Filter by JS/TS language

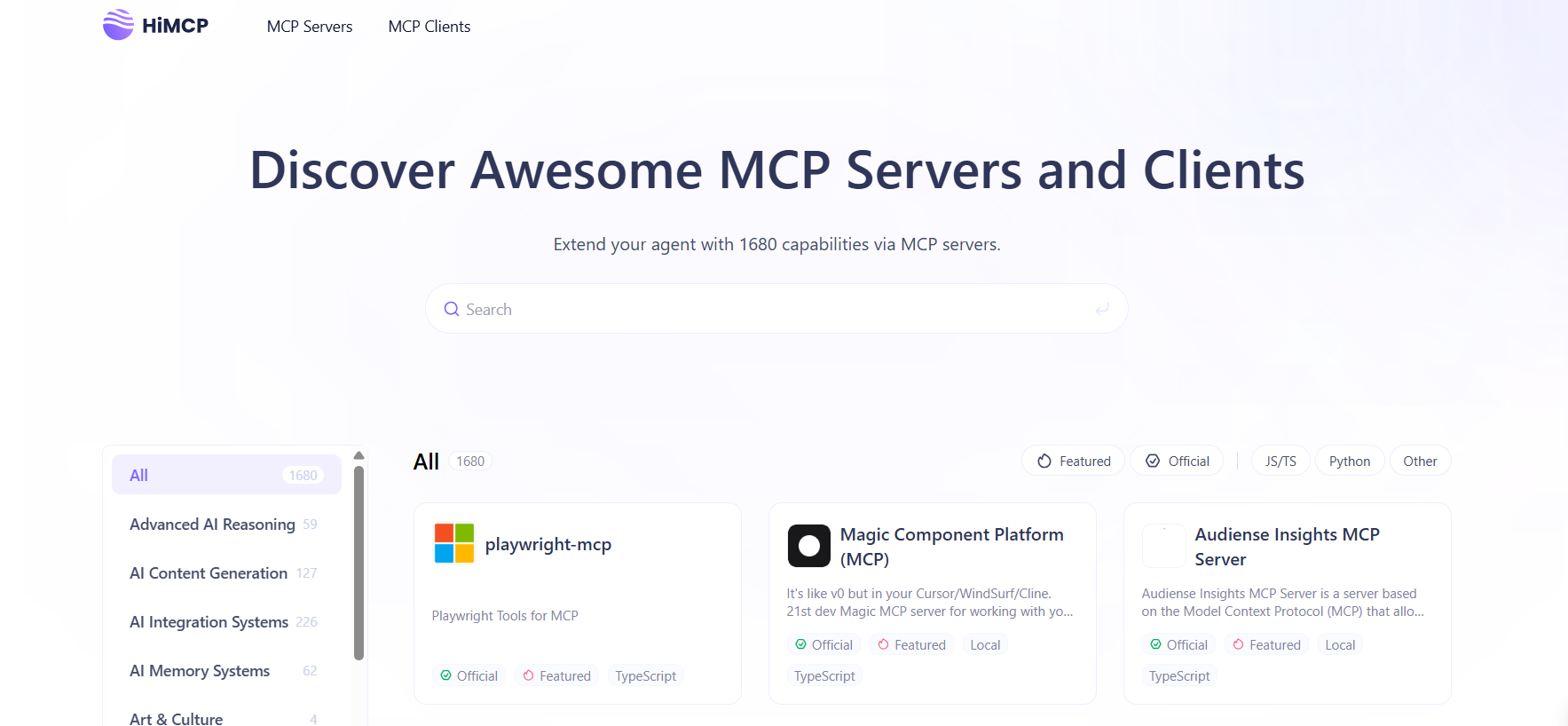pyautogui.click(x=1280, y=461)
